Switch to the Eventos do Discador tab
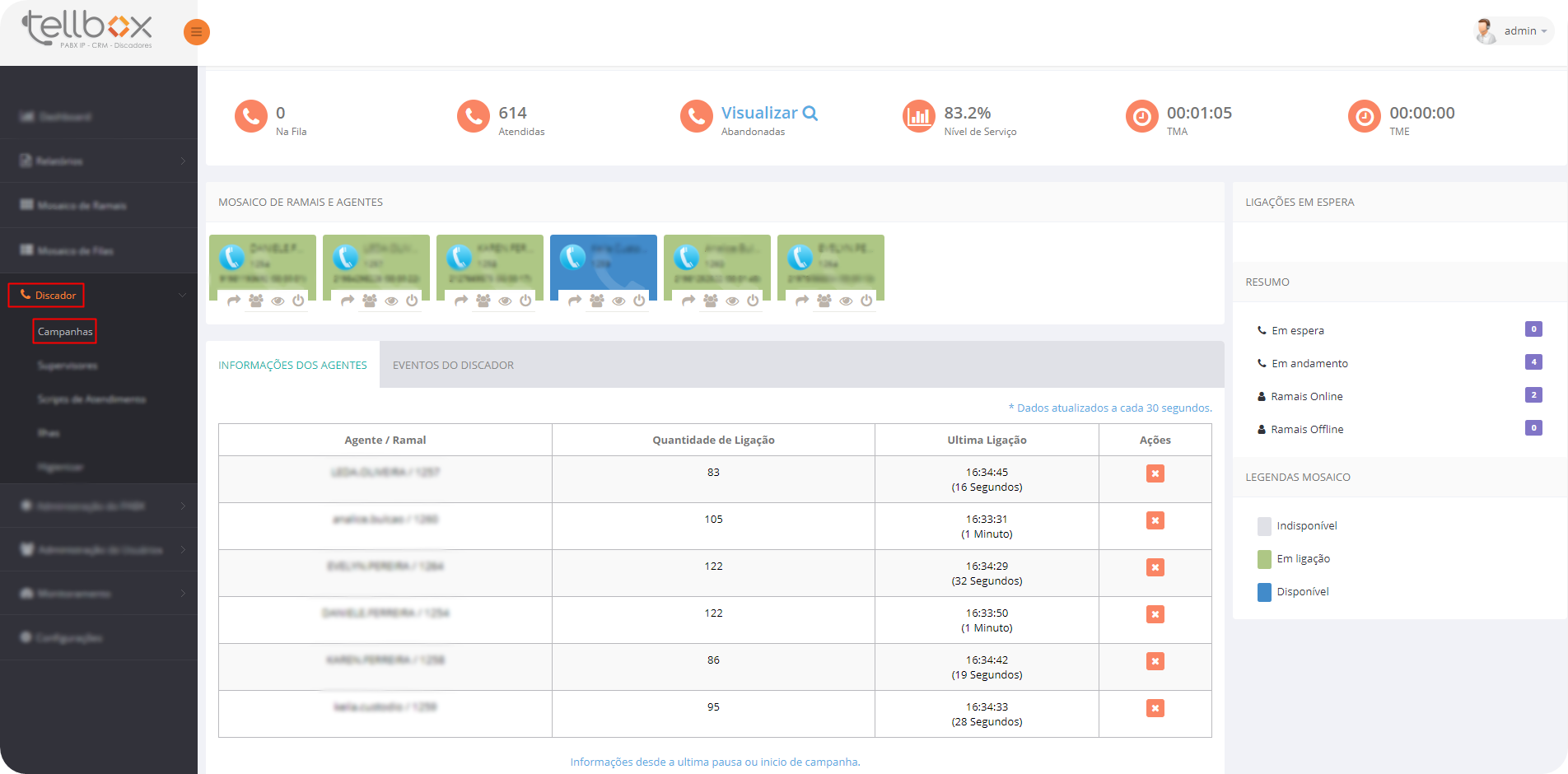Image resolution: width=1568 pixels, height=774 pixels. (453, 365)
